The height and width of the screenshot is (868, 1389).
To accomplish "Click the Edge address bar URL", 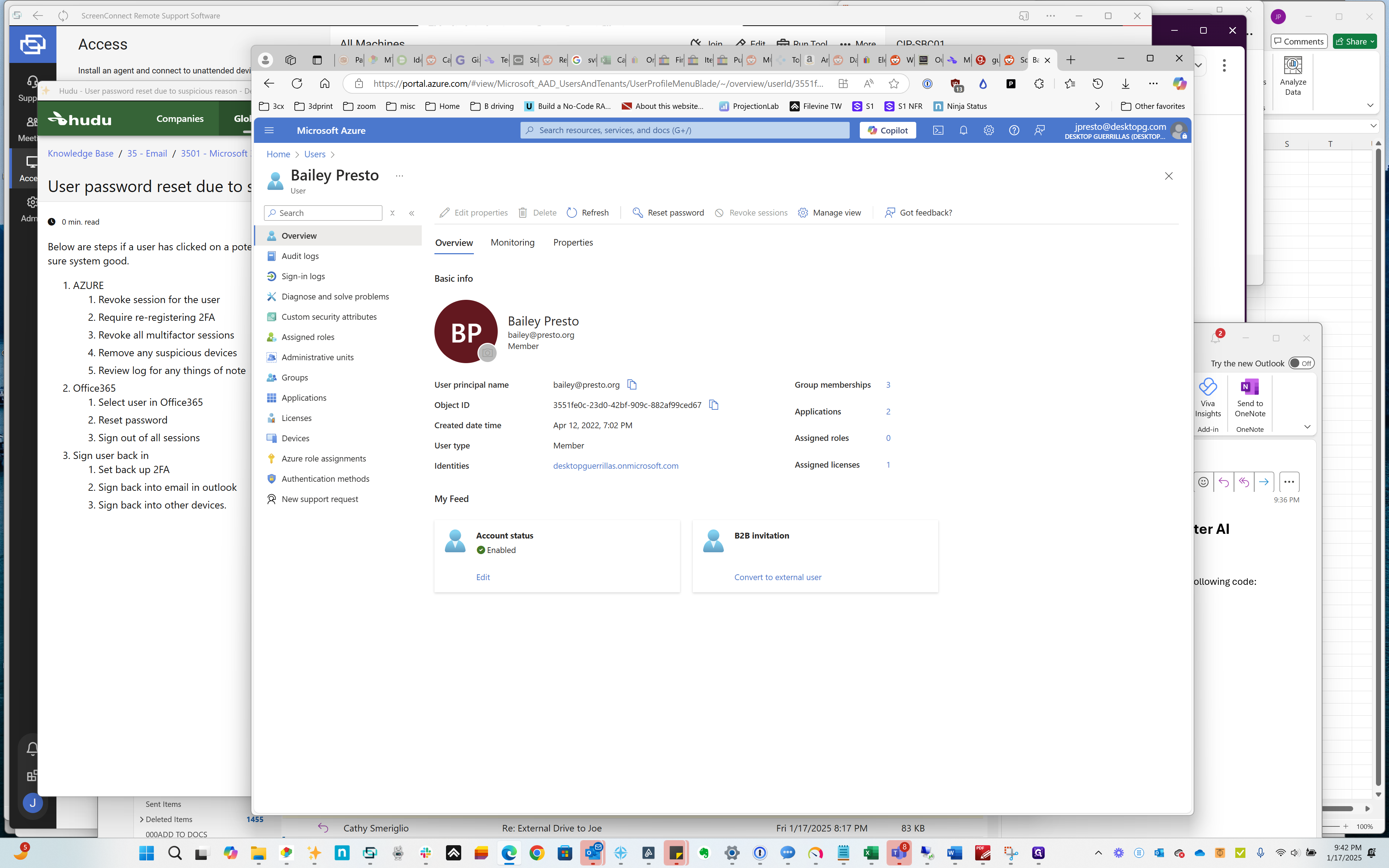I will (598, 84).
